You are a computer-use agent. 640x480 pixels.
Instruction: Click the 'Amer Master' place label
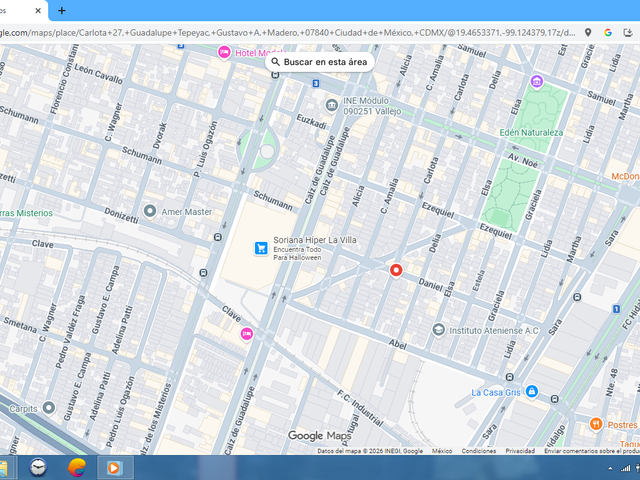click(x=187, y=212)
